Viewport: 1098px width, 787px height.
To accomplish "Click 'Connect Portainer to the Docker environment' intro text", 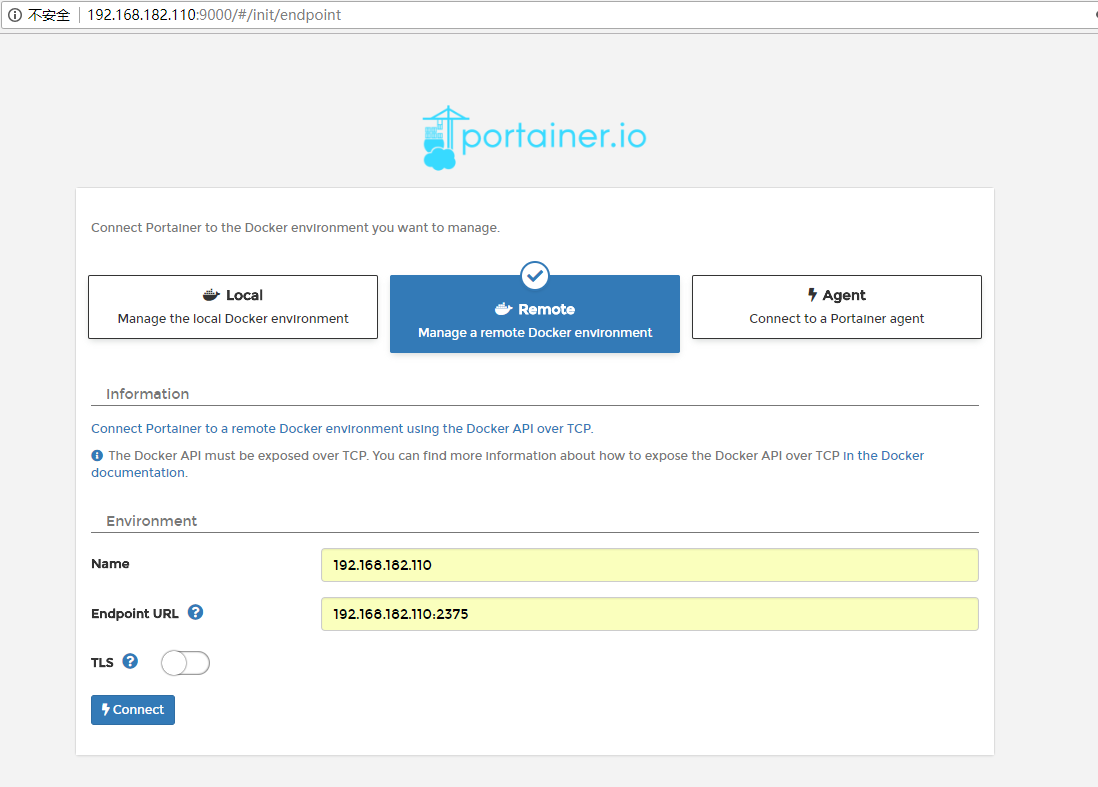I will coord(296,228).
